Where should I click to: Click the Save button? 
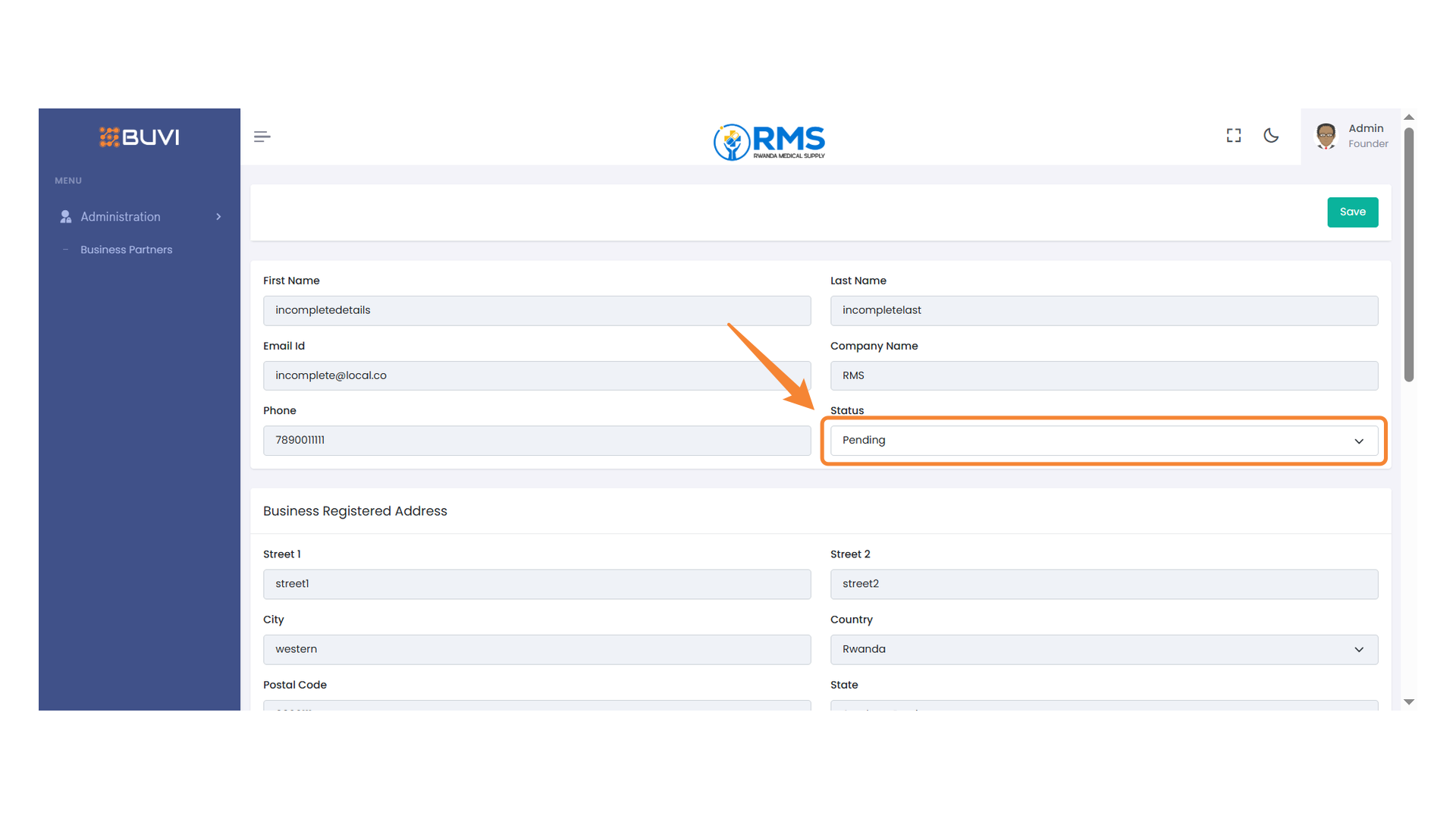(x=1352, y=212)
